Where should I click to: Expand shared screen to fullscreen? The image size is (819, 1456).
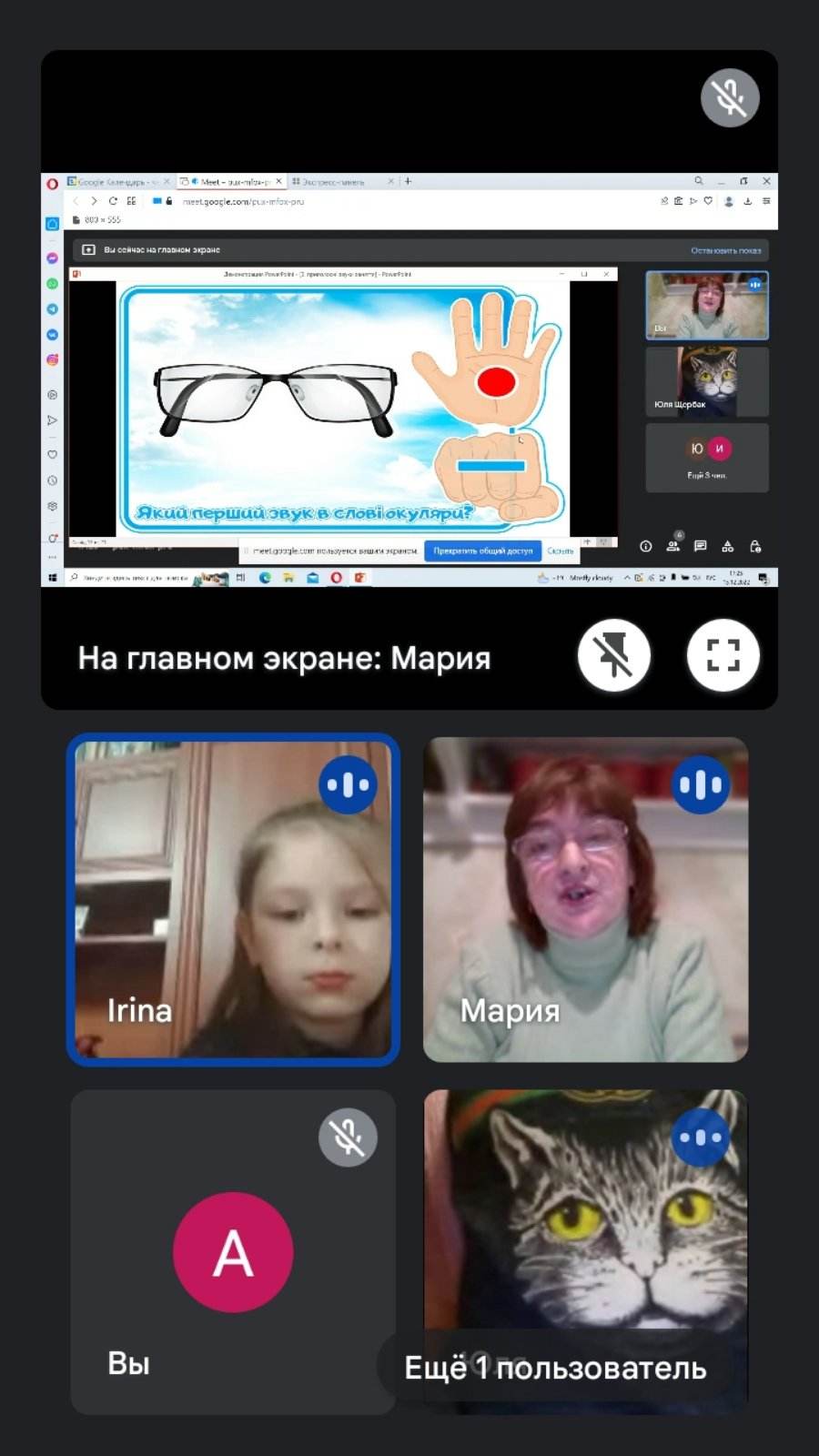tap(723, 655)
